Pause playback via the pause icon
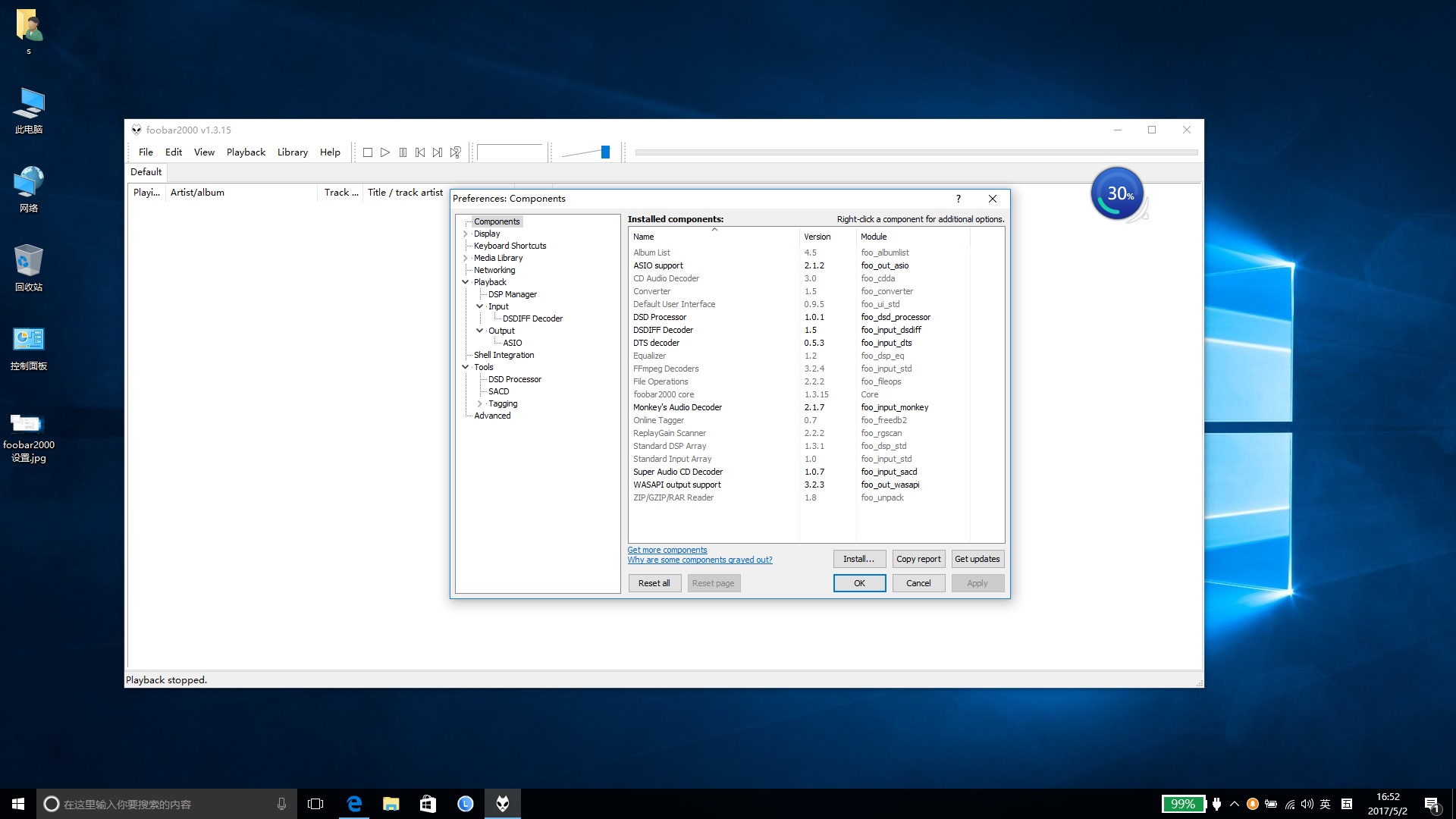This screenshot has width=1456, height=819. [x=403, y=152]
